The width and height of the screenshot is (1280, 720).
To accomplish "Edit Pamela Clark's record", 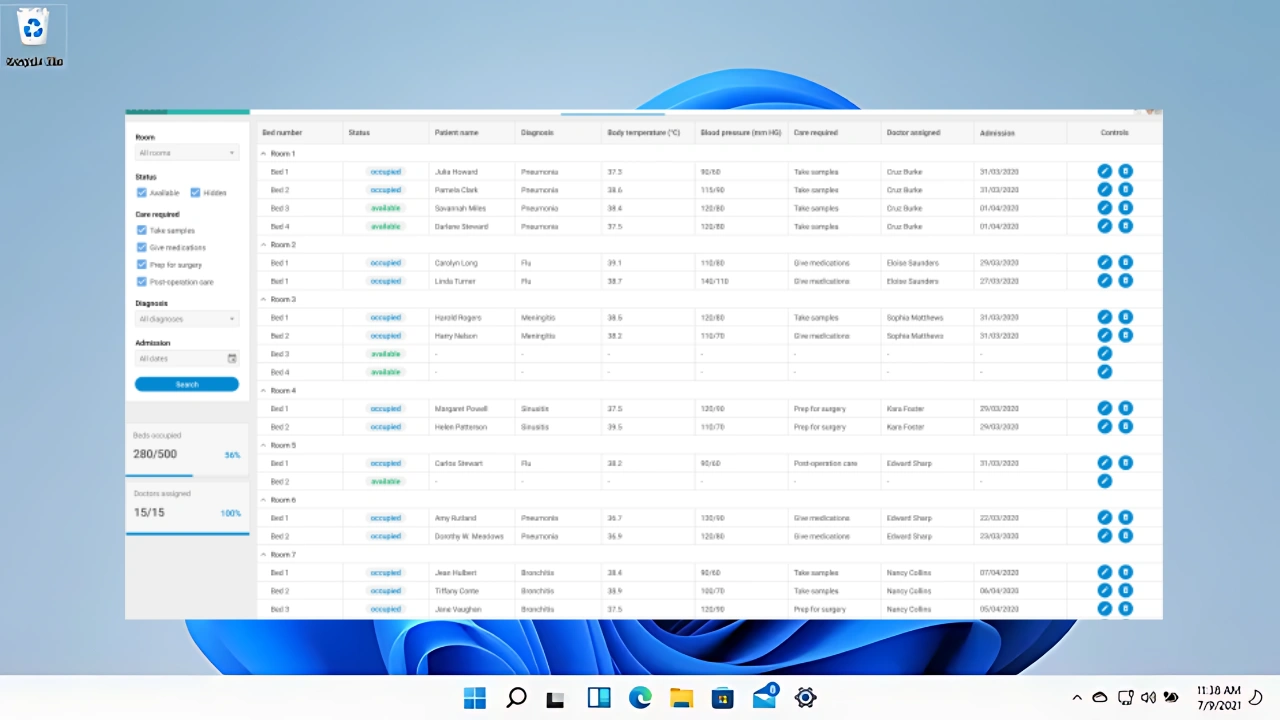I will pos(1105,190).
